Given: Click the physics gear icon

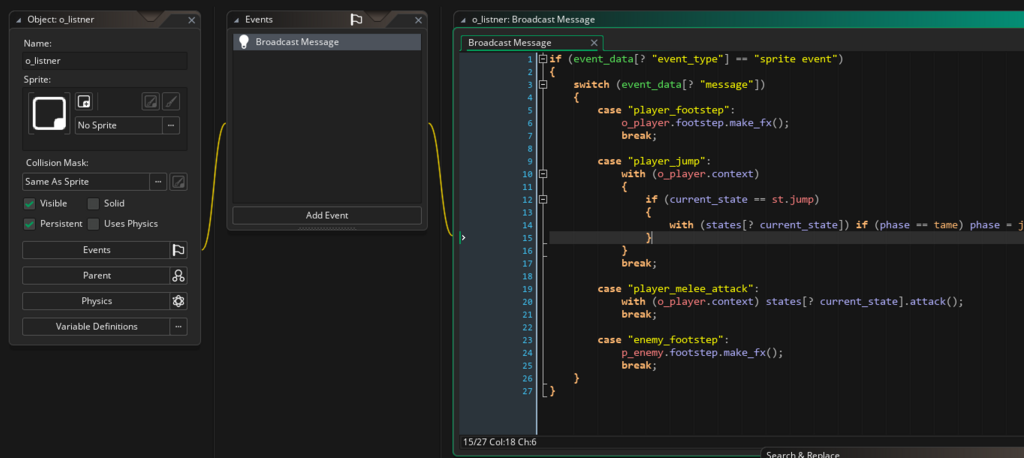Looking at the screenshot, I should (x=178, y=301).
